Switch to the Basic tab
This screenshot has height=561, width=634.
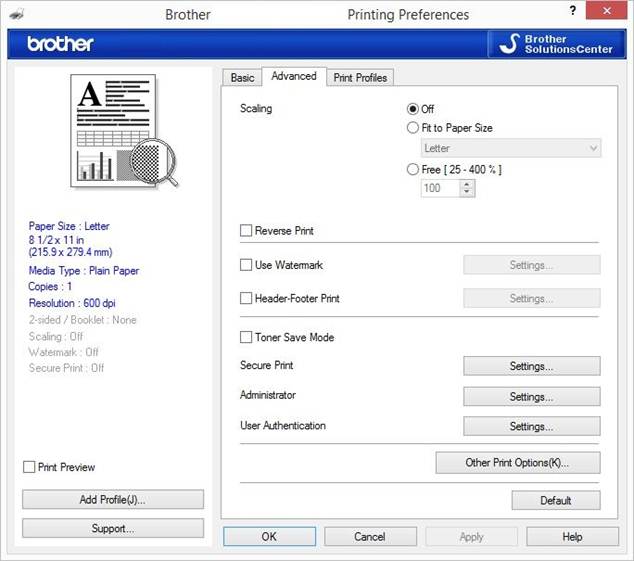243,77
